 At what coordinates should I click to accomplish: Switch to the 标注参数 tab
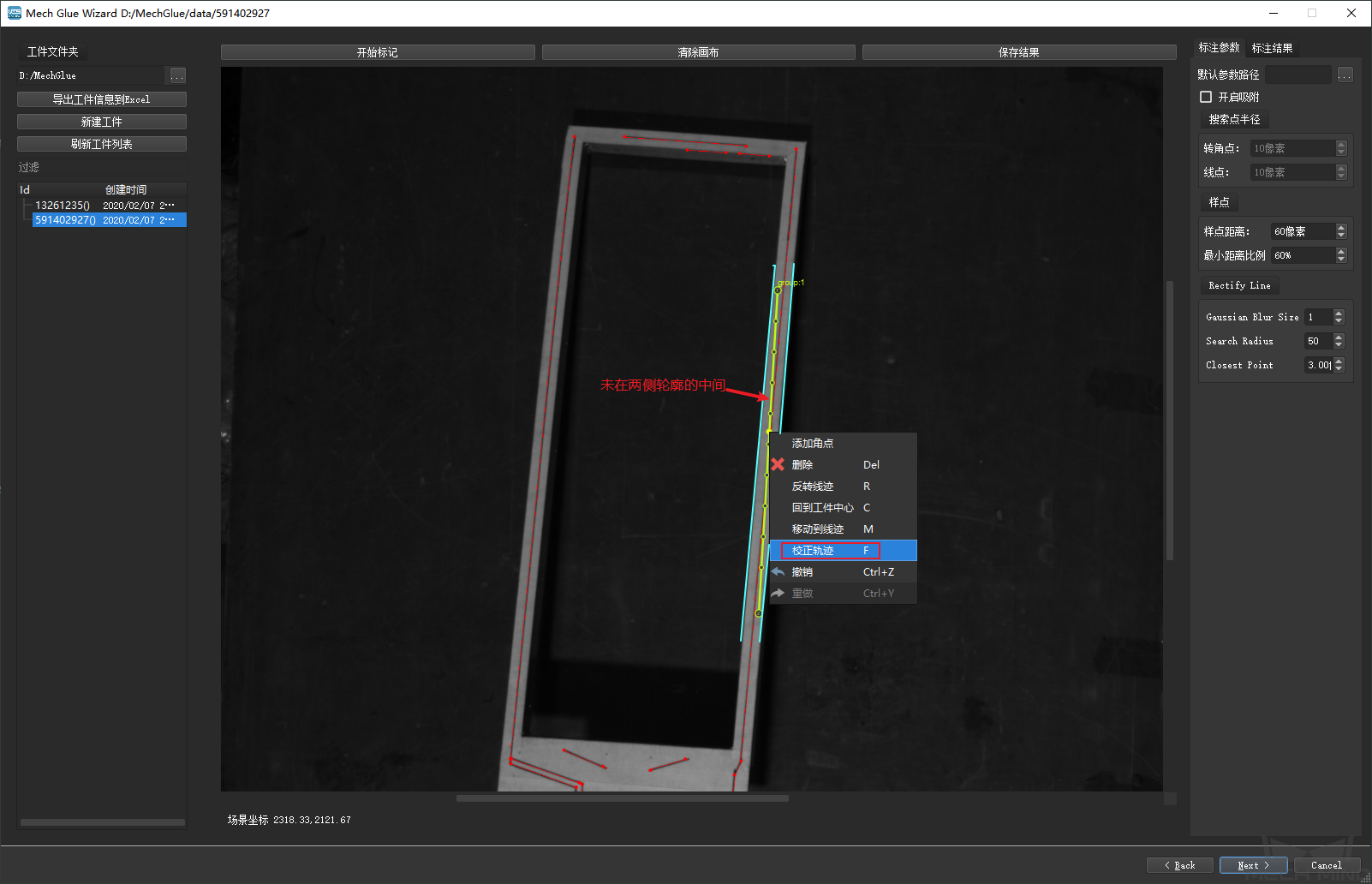(1219, 48)
